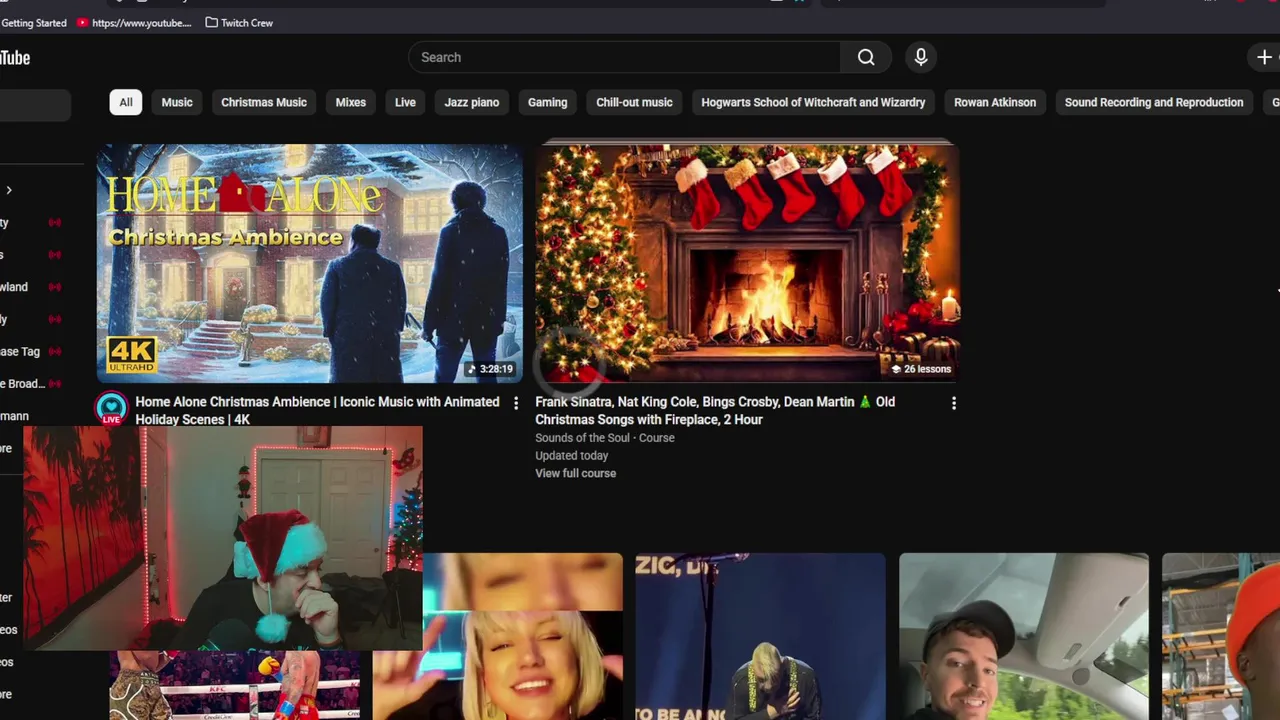1280x720 pixels.
Task: Filter by Rowan Atkinson chip
Action: 995,102
